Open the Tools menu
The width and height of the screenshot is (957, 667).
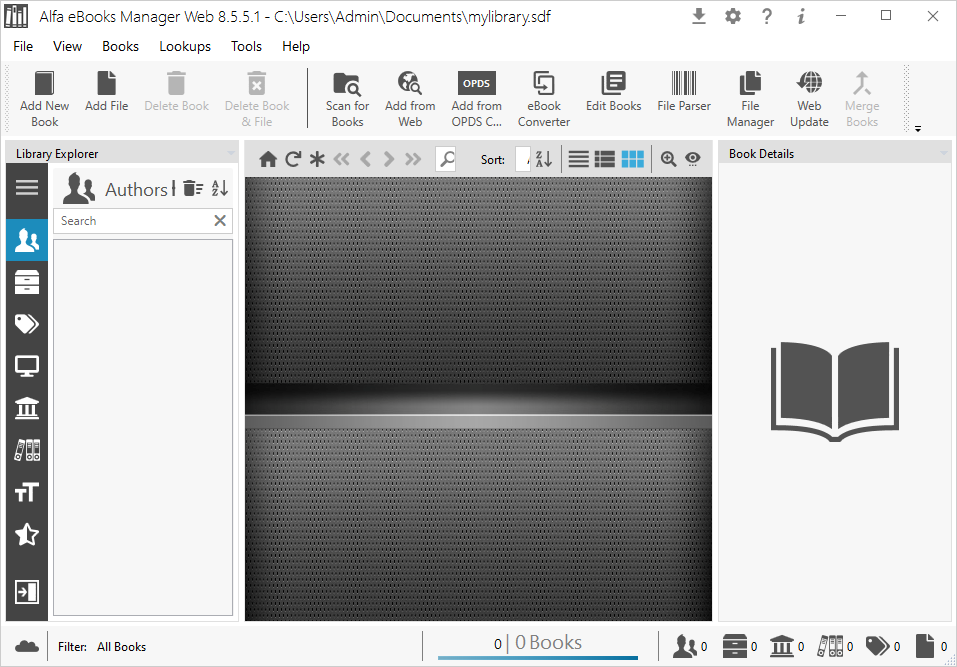coord(246,46)
